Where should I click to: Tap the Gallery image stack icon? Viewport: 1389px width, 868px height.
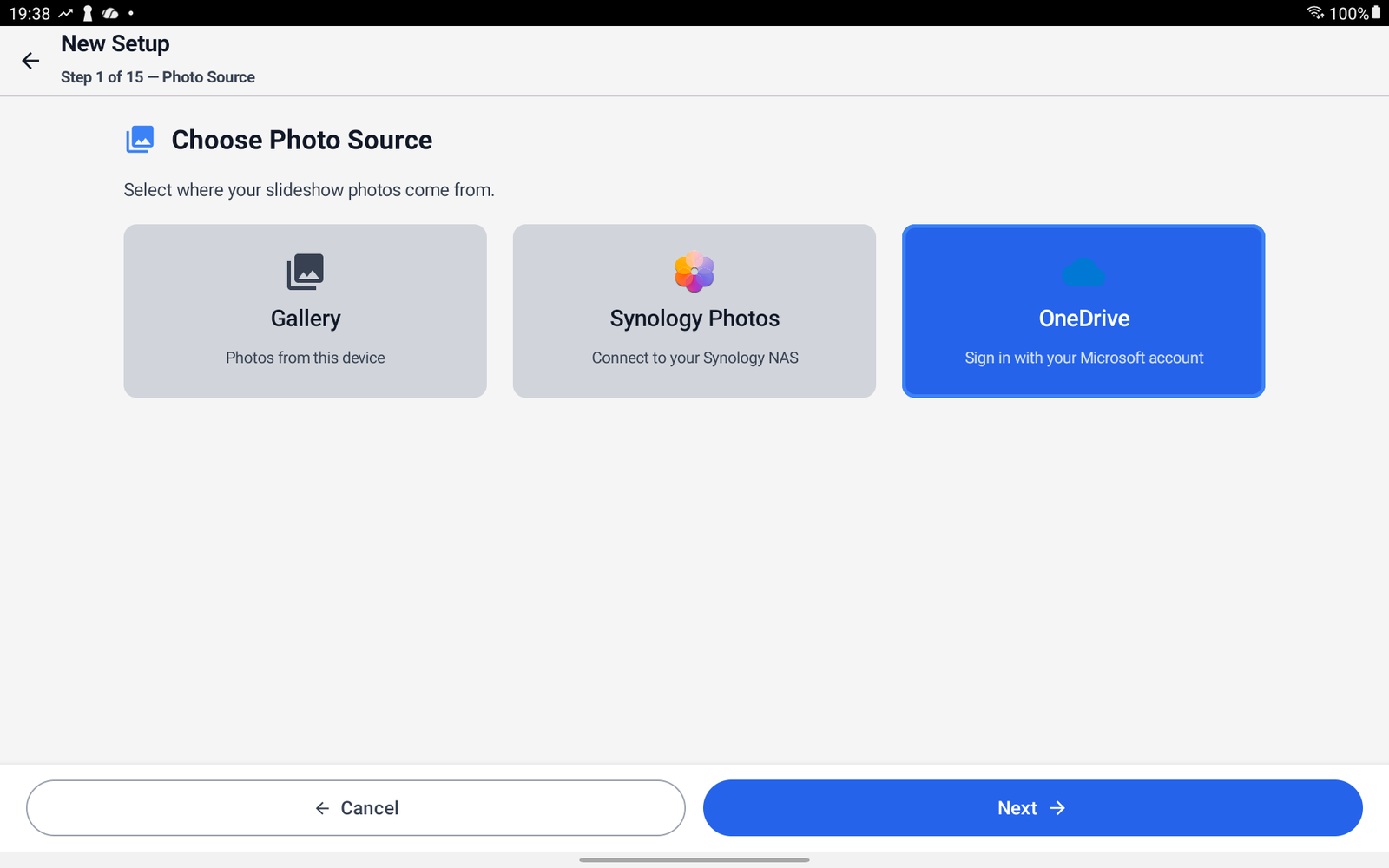click(306, 272)
